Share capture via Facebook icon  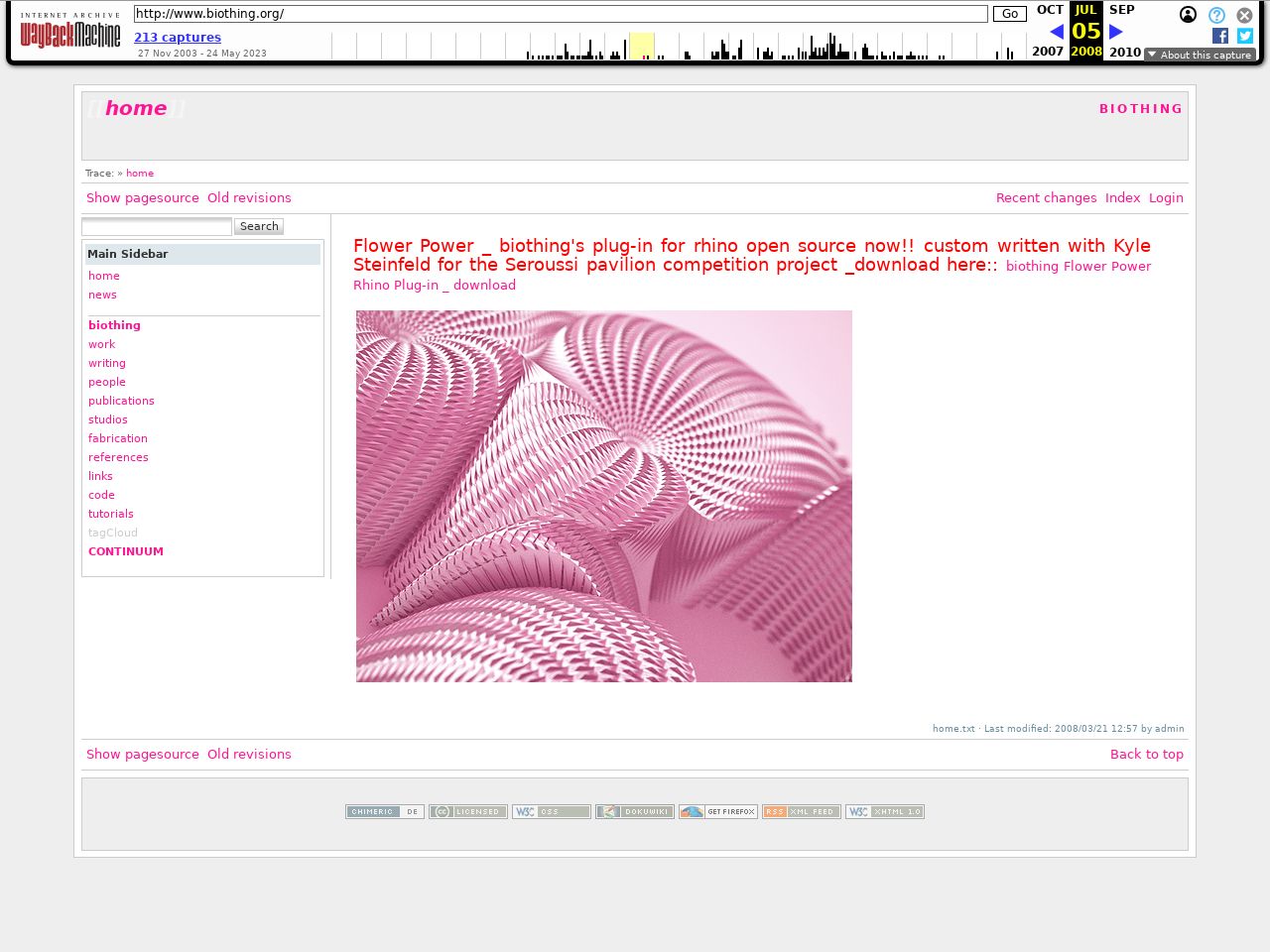(1220, 36)
